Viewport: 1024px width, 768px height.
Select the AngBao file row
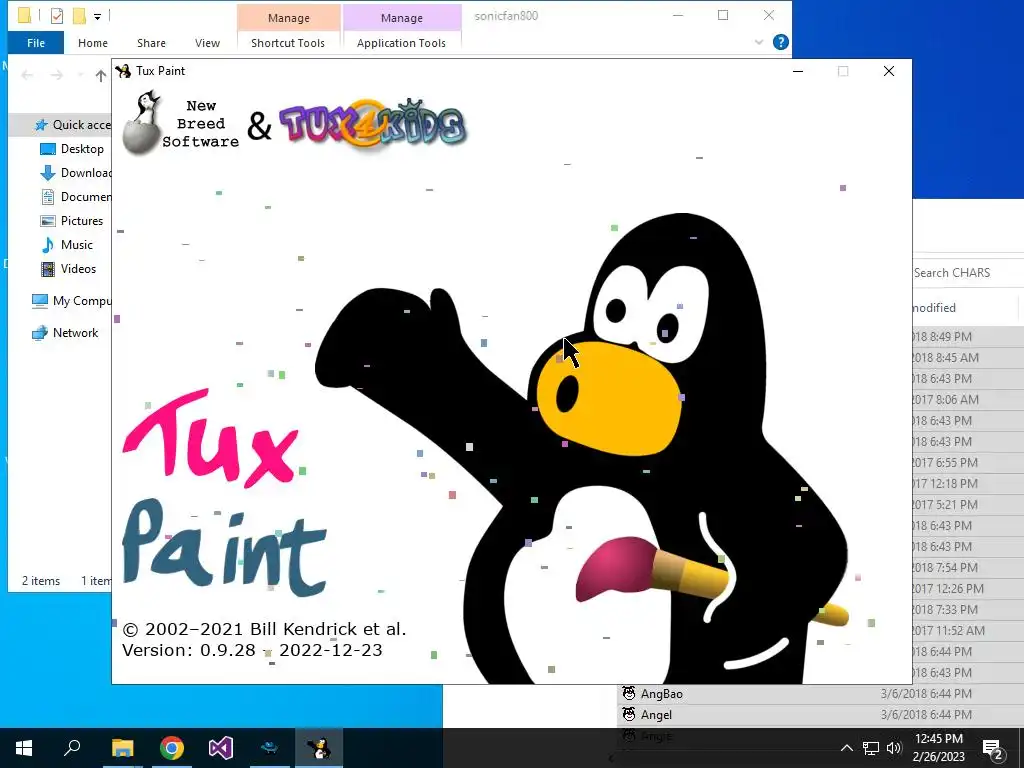tap(820, 694)
